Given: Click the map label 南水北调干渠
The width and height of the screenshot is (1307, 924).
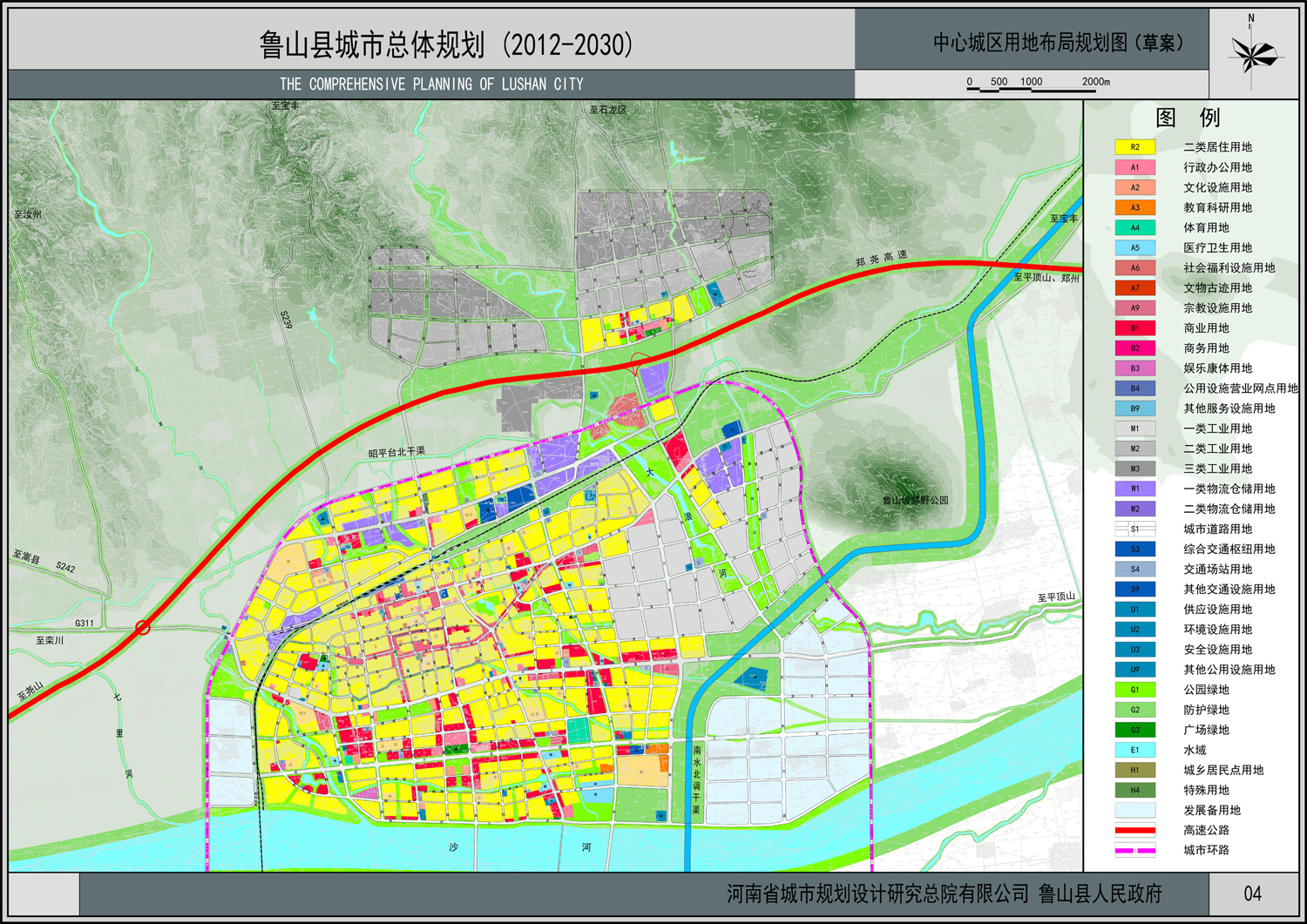Looking at the screenshot, I should 697,779.
